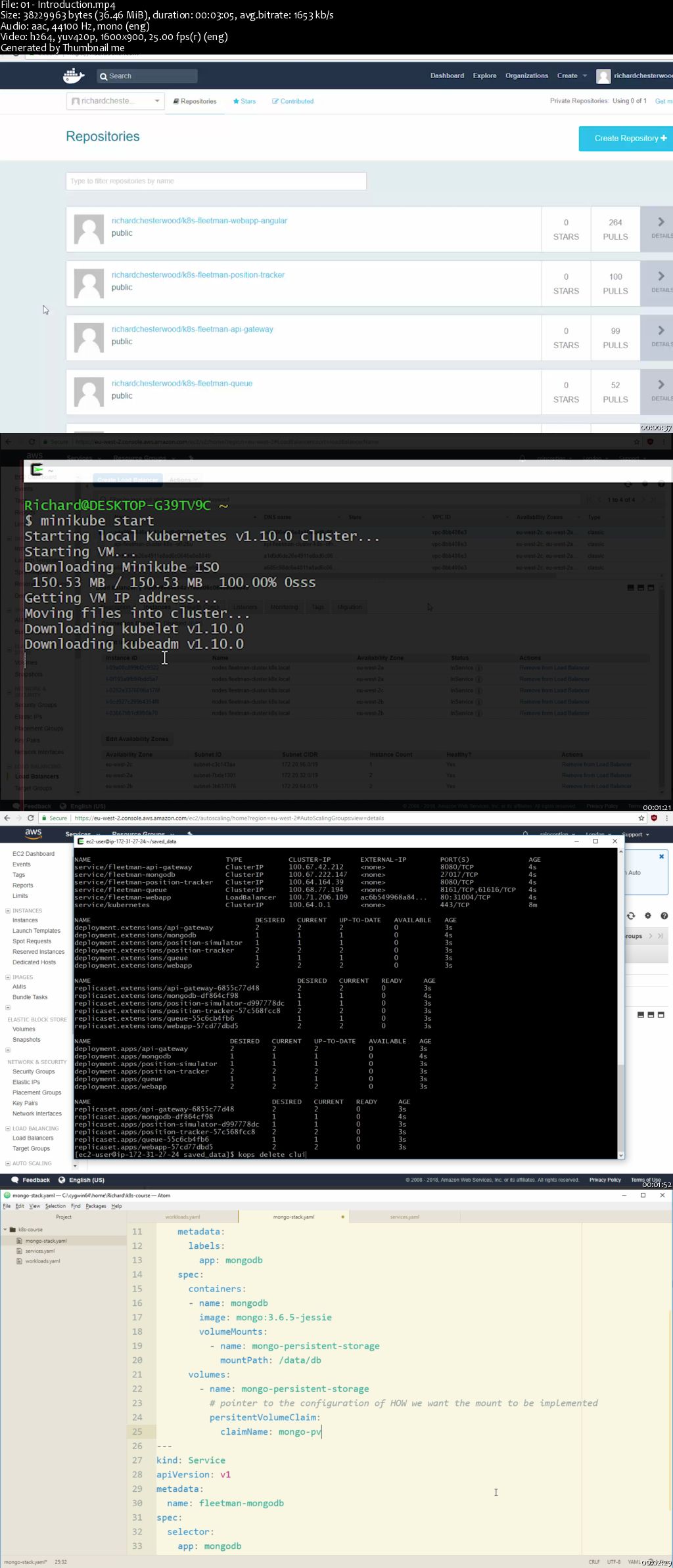Select workloads.yaml in the Atom project tree

click(43, 1261)
